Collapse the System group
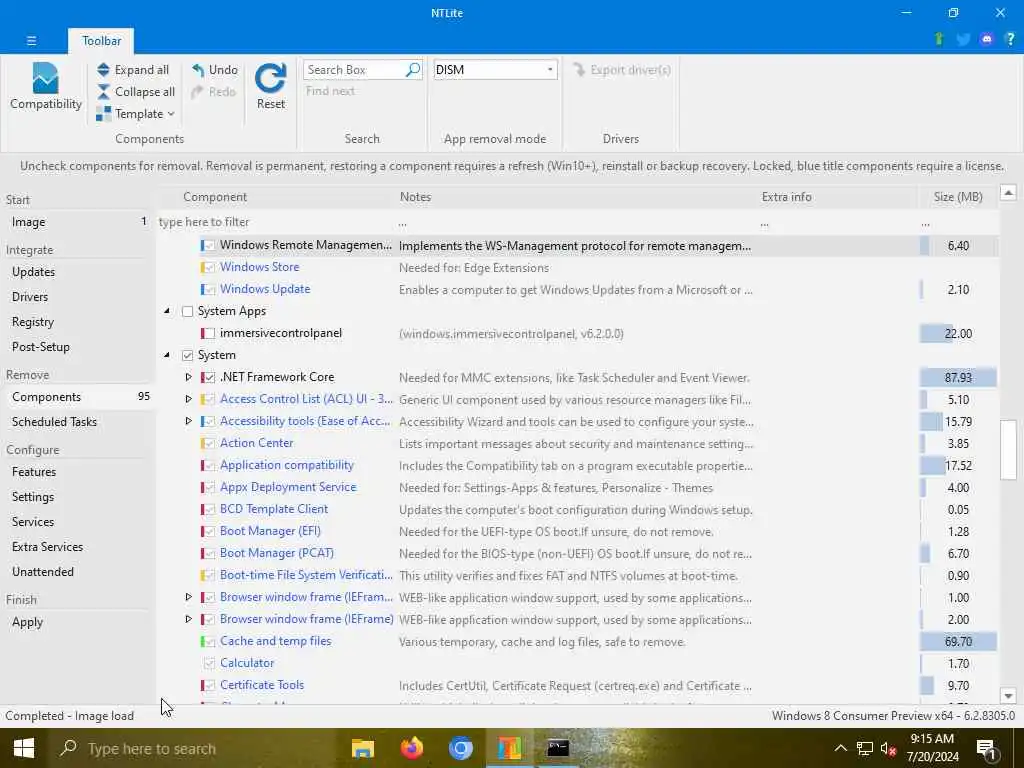 point(167,355)
